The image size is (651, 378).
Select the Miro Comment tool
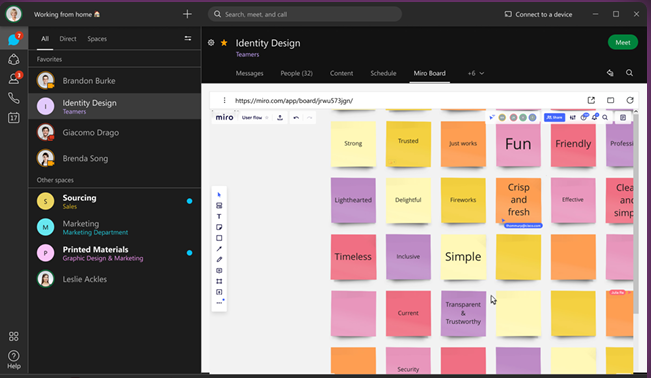[x=219, y=270]
